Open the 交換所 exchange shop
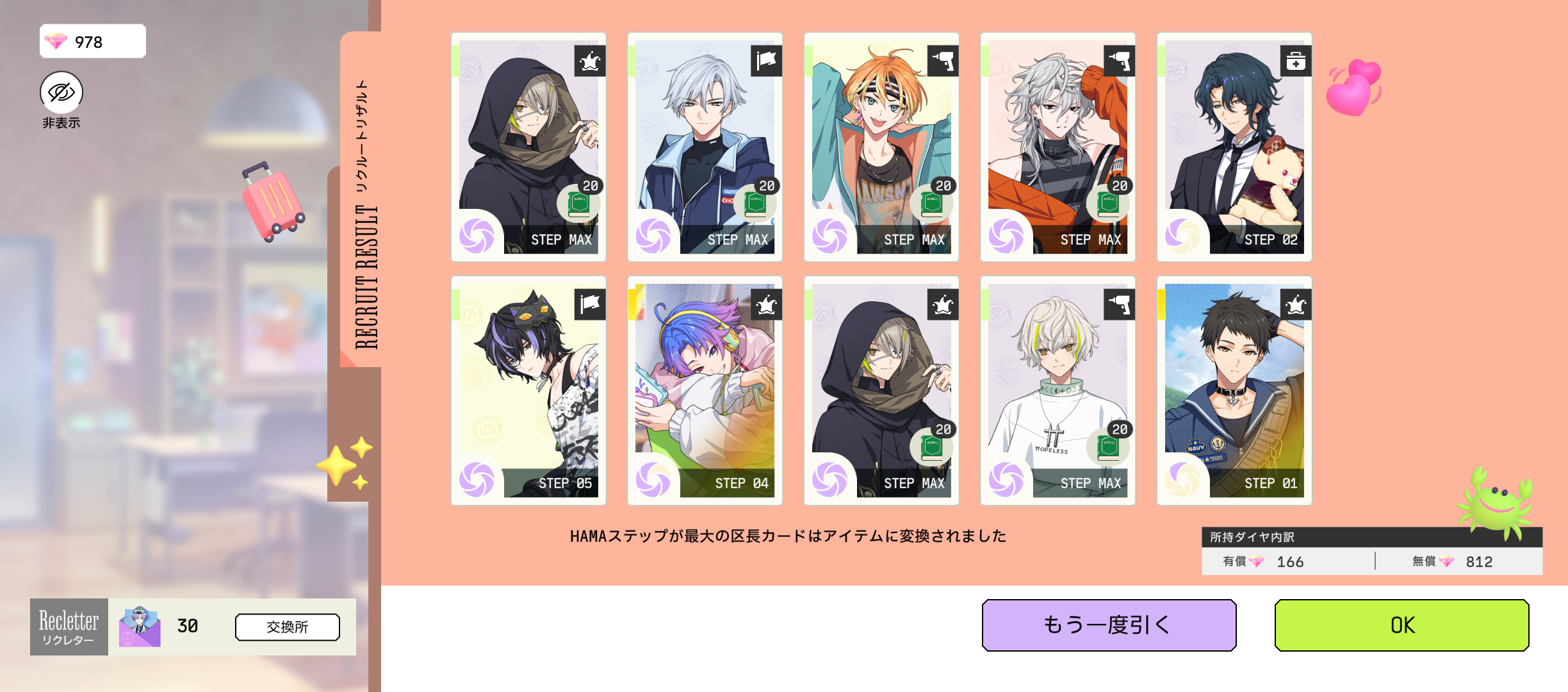The height and width of the screenshot is (692, 1568). click(x=288, y=627)
